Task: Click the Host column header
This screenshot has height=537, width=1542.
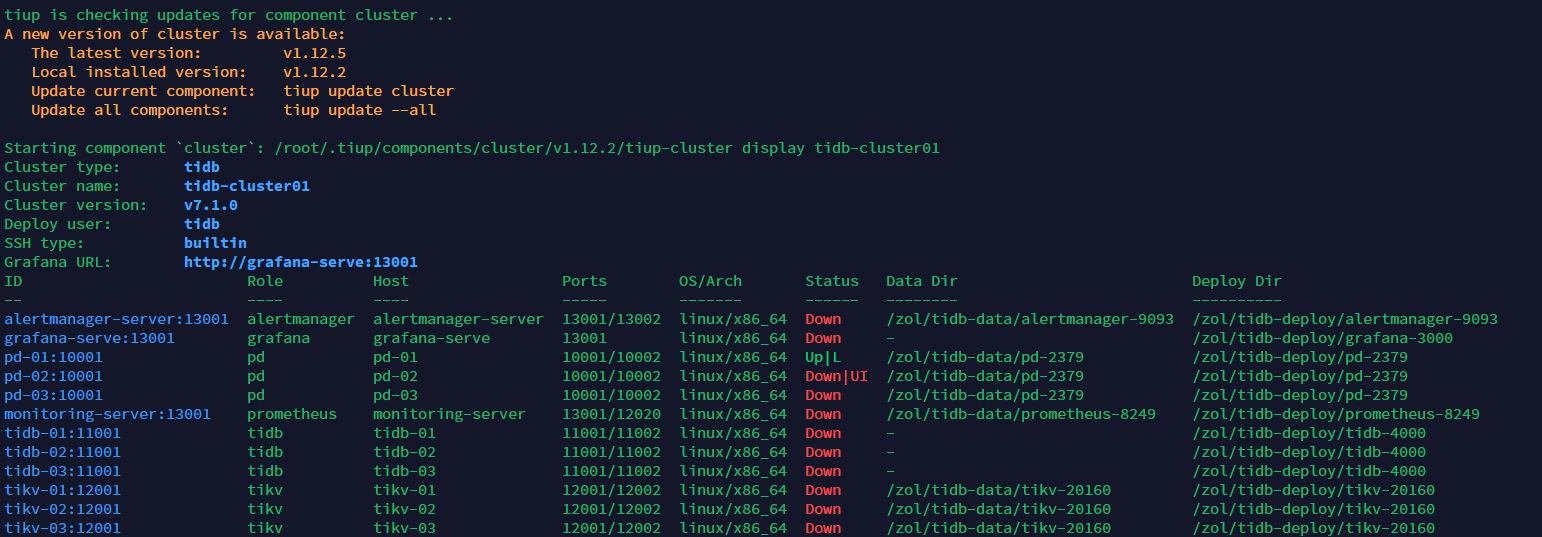Action: 391,281
